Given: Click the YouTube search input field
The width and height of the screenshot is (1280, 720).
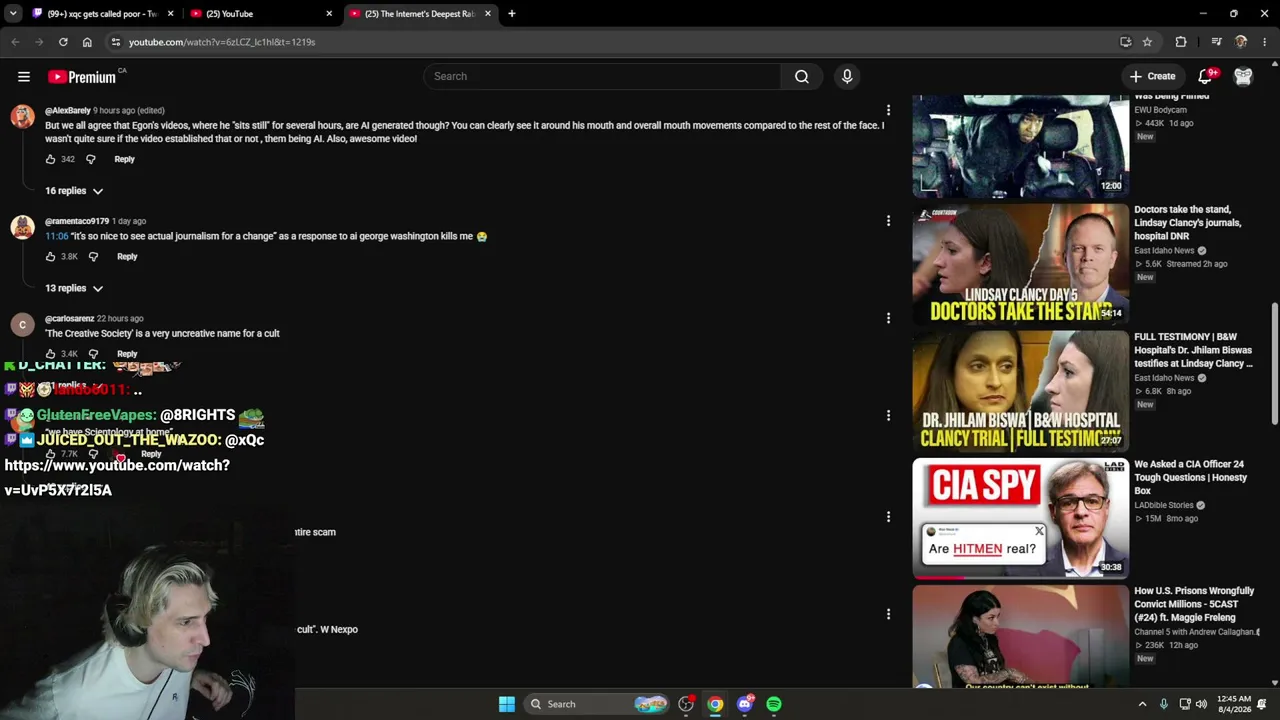Looking at the screenshot, I should click(603, 77).
